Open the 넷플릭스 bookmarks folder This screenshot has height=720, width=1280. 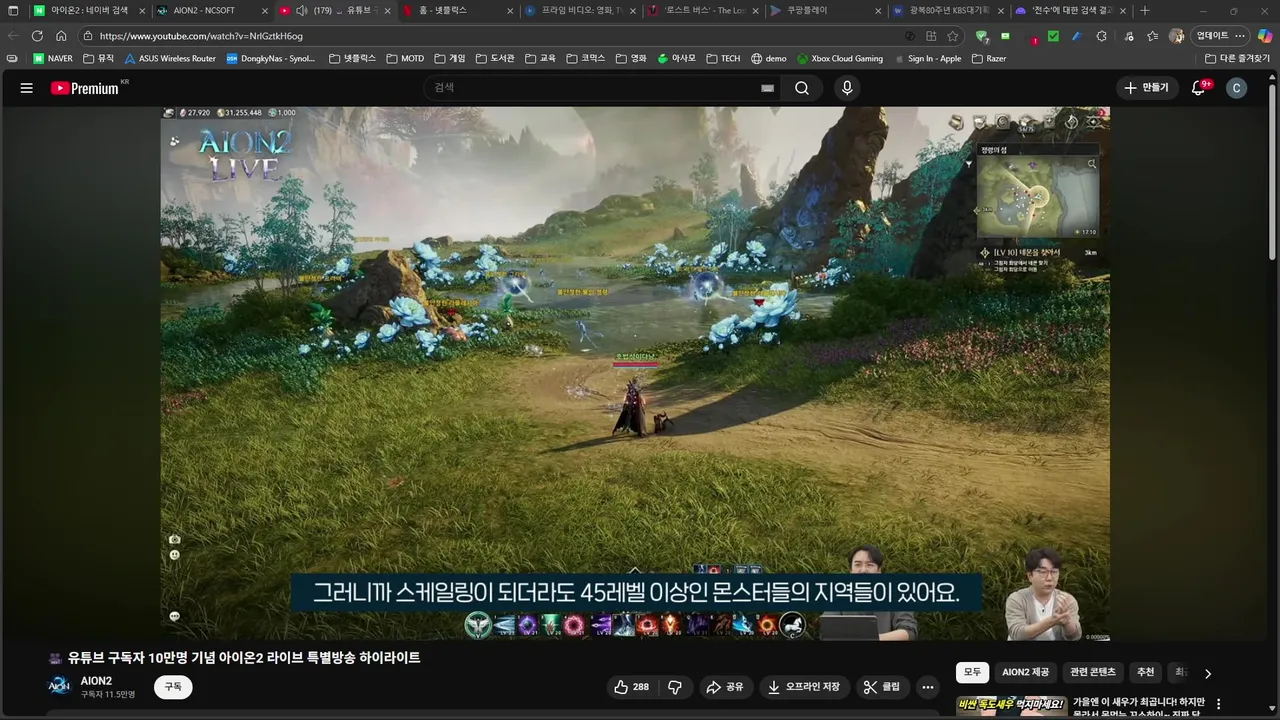coord(352,58)
